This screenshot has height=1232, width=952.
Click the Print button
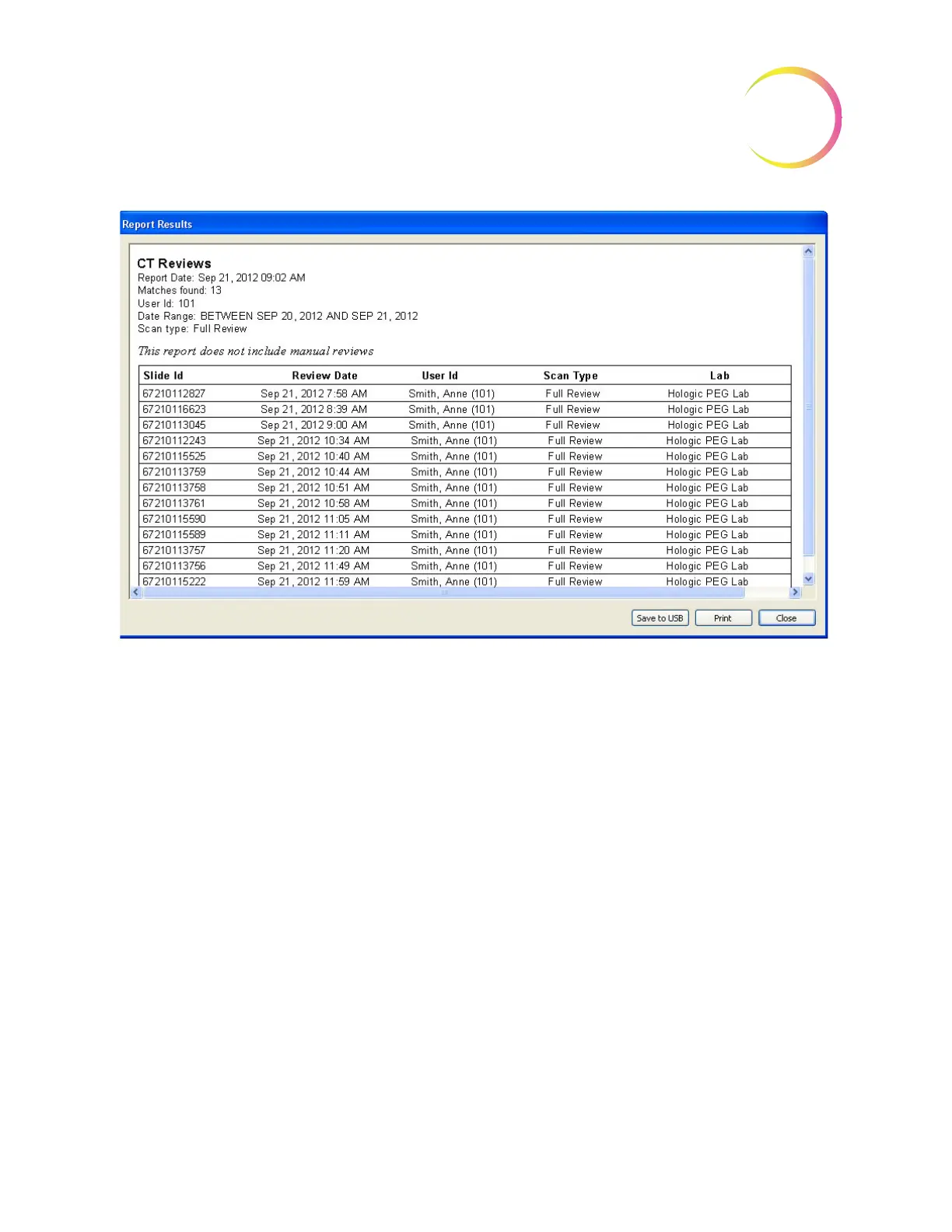pos(723,618)
